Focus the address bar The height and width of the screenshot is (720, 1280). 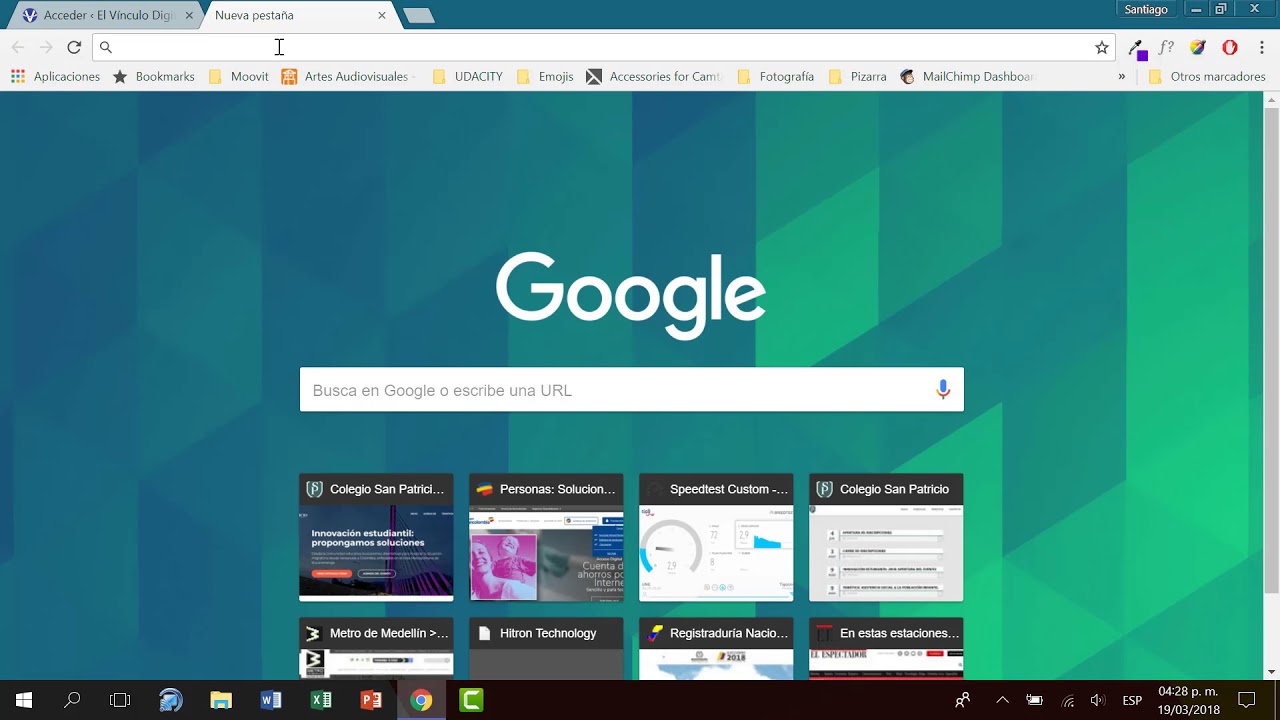[x=603, y=47]
